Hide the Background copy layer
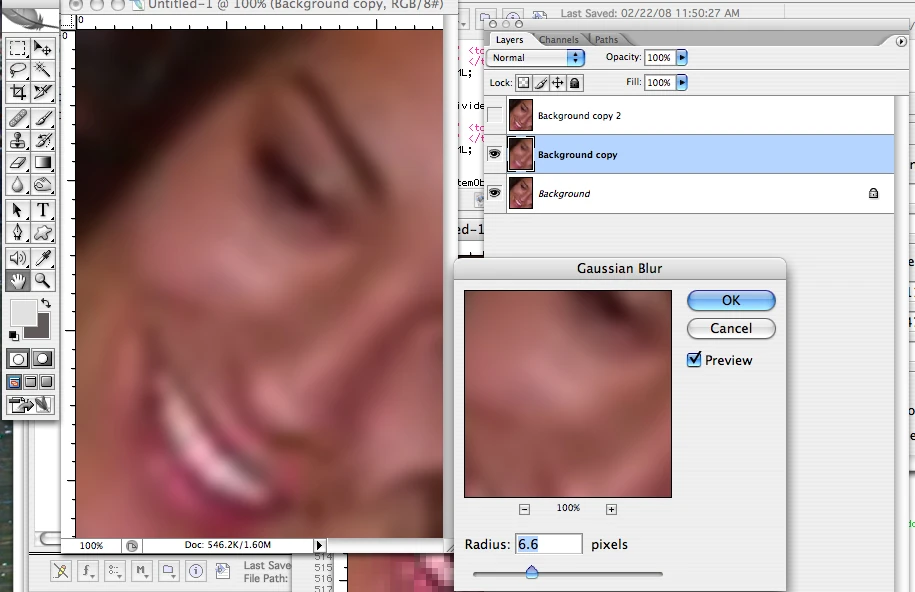 pos(495,154)
